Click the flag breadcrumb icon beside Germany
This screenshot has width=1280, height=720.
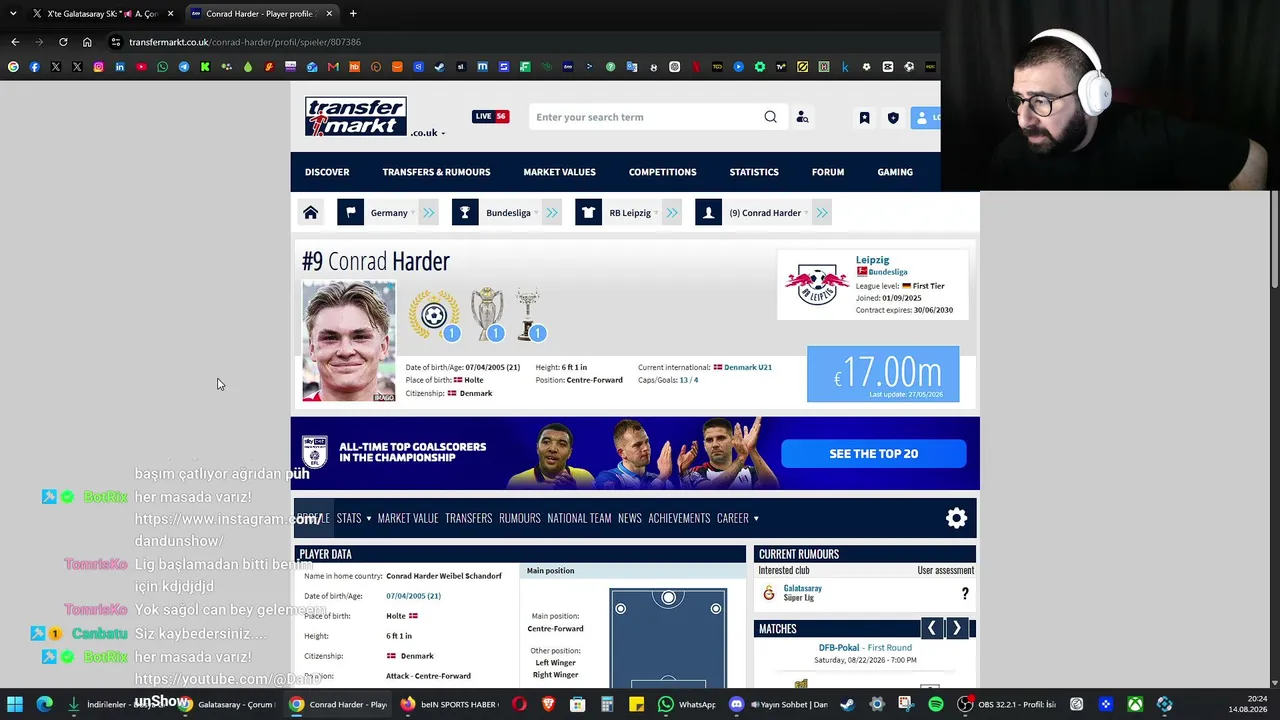(x=350, y=213)
